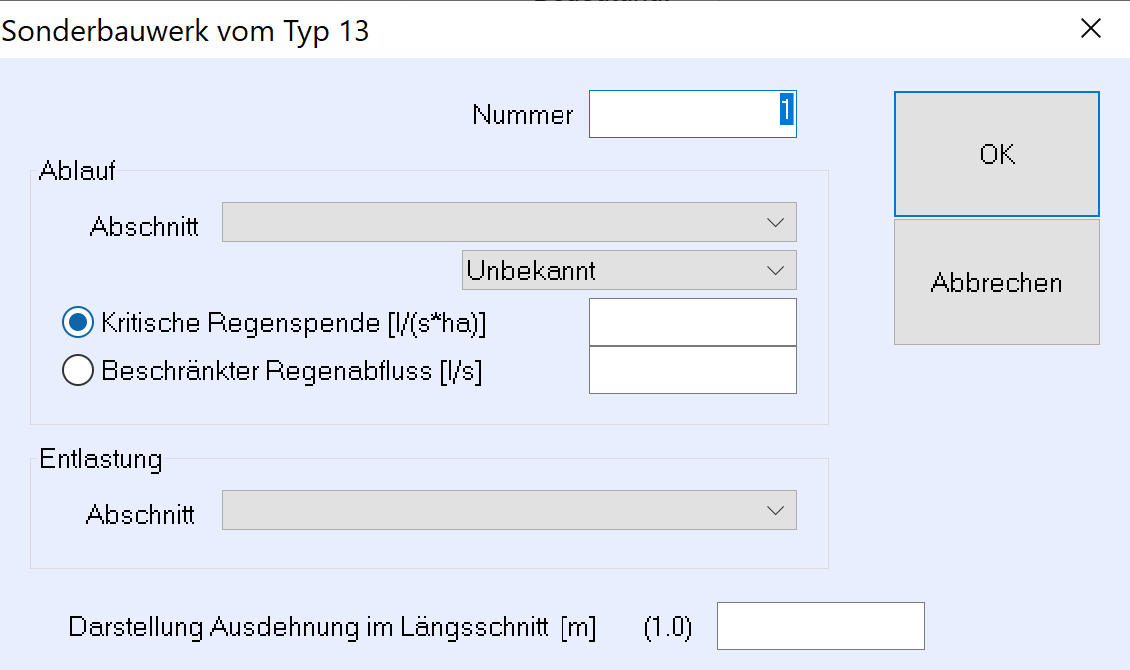1130x670 pixels.
Task: Select the Kritische Regenspende radio button
Action: point(77,323)
